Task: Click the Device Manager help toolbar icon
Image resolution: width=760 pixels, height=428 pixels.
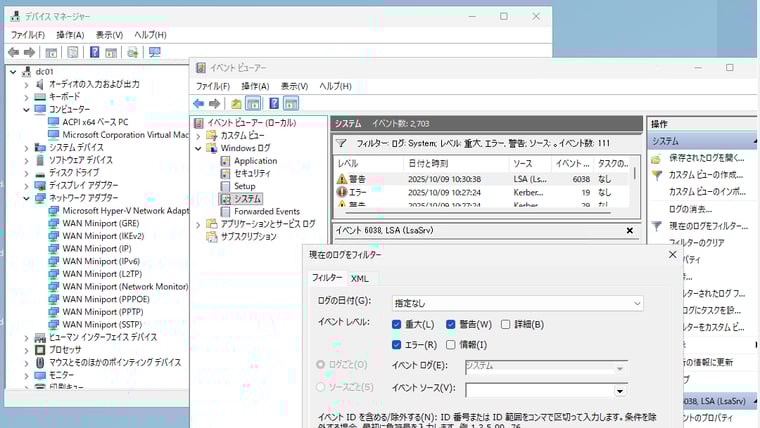Action: 94,52
